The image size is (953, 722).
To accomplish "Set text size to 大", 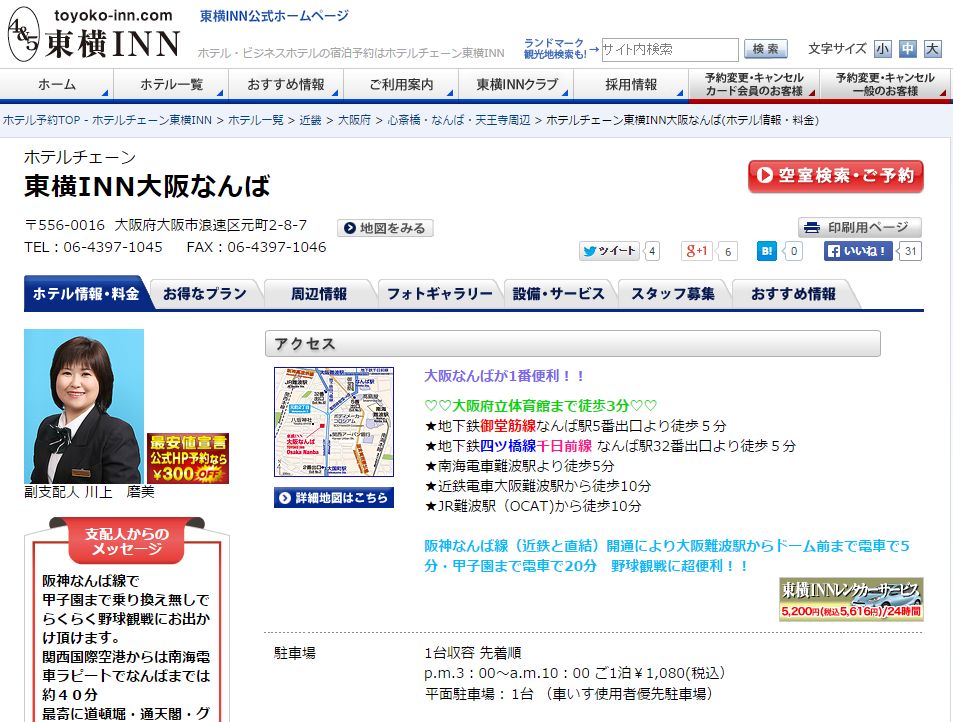I will 932,49.
